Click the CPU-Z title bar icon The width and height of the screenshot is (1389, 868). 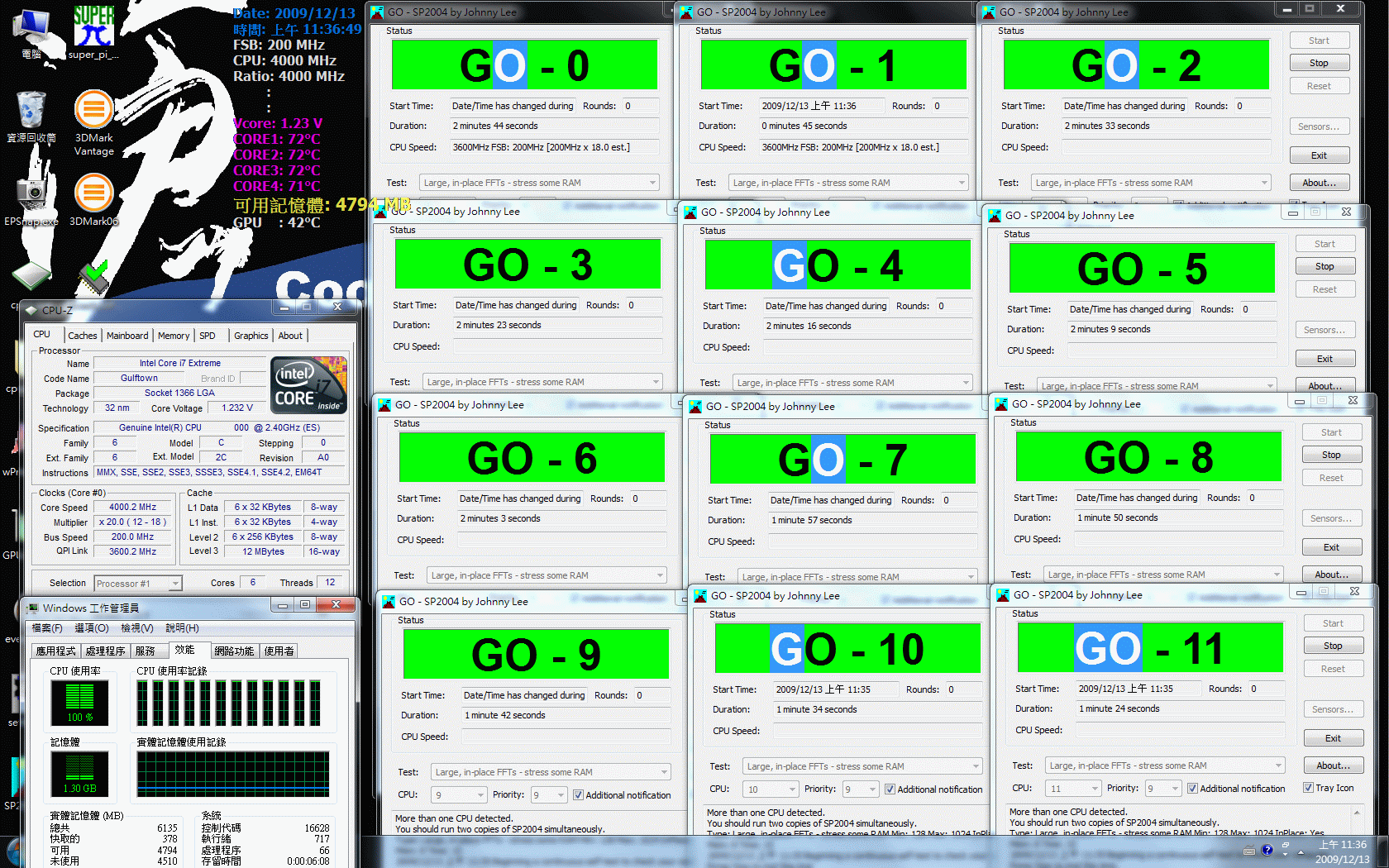[x=31, y=311]
